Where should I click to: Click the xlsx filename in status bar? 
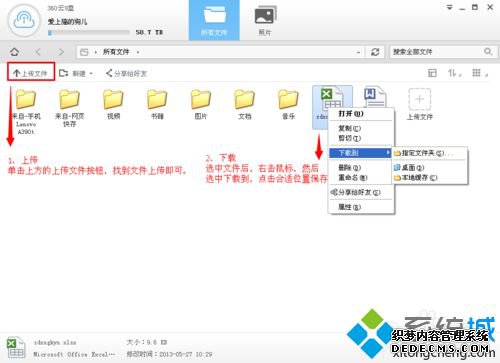coord(55,342)
